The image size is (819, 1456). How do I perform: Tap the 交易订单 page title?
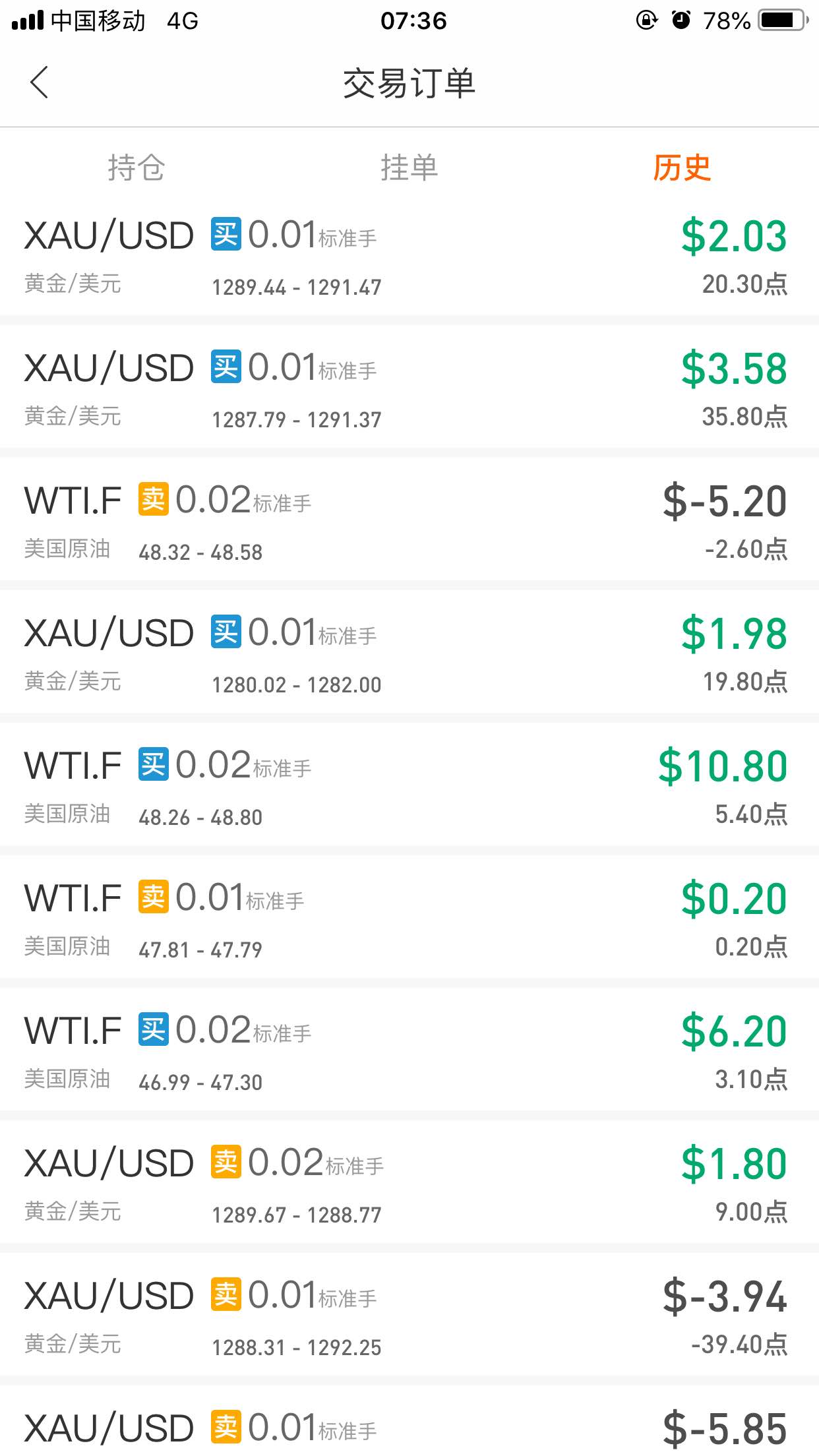point(409,83)
